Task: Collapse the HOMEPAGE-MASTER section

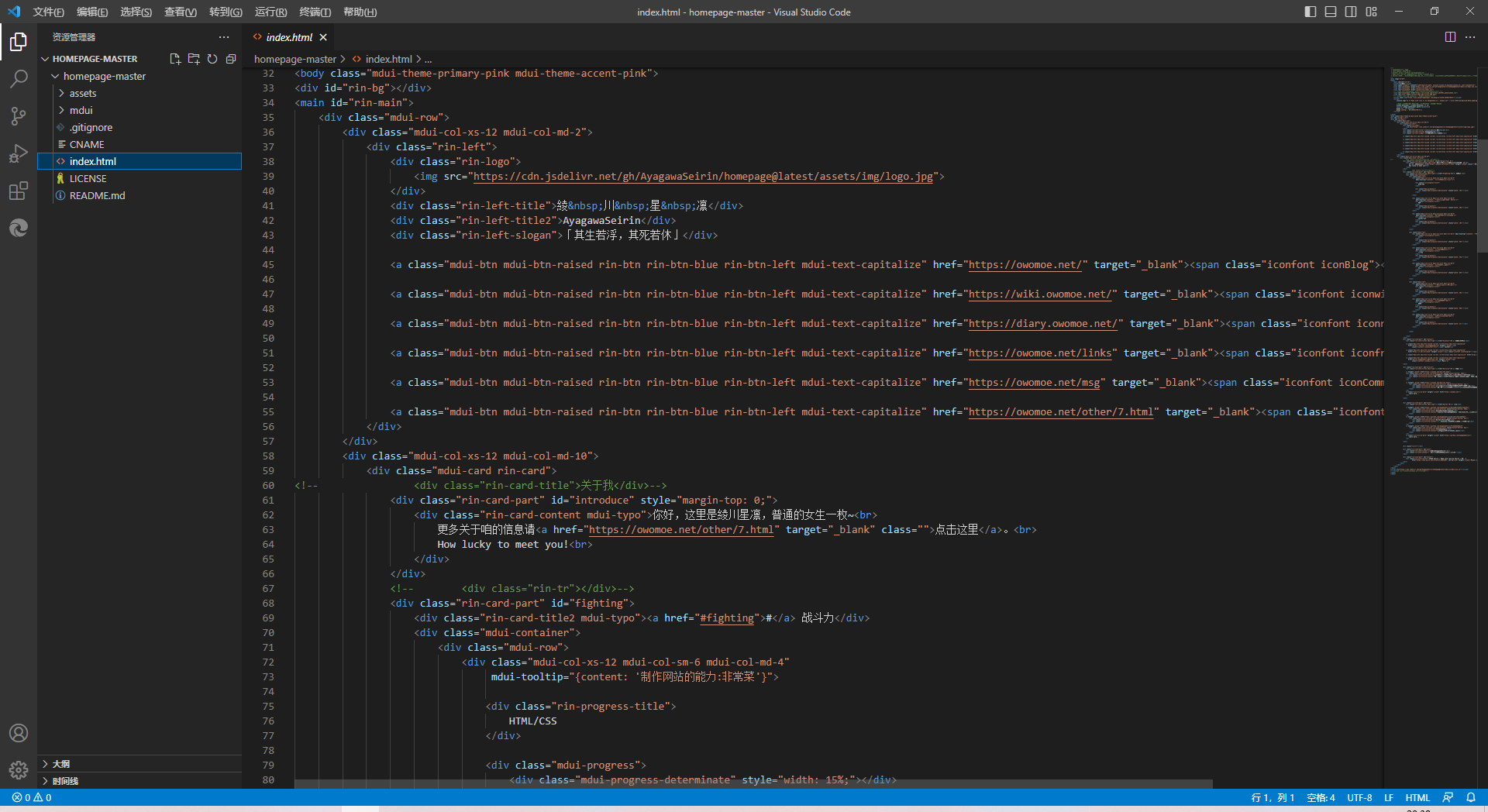Action: pos(95,59)
